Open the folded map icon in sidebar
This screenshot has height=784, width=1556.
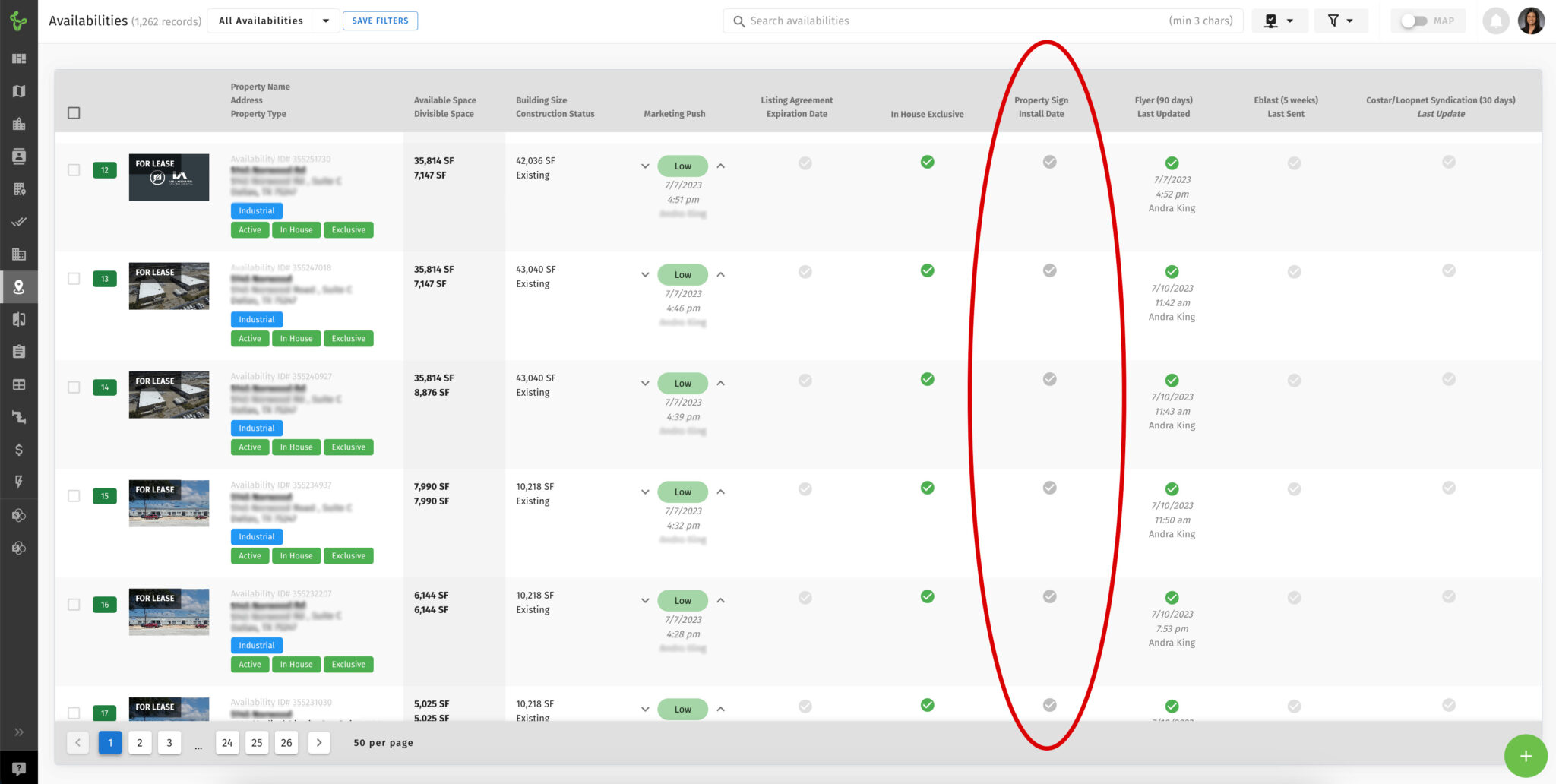click(x=19, y=91)
